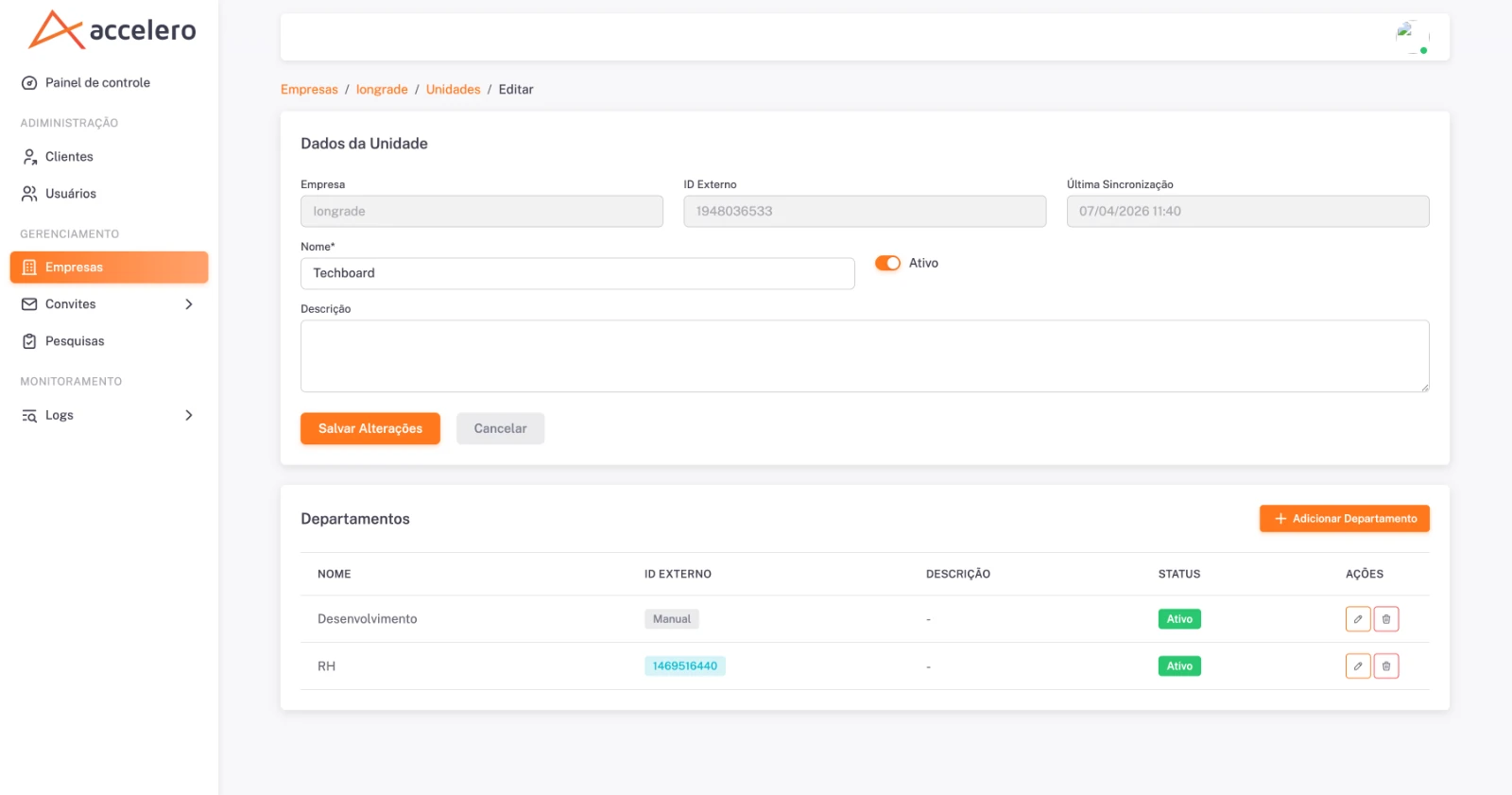The width and height of the screenshot is (1512, 795).
Task: Focus the Descrição text area
Action: coord(865,356)
